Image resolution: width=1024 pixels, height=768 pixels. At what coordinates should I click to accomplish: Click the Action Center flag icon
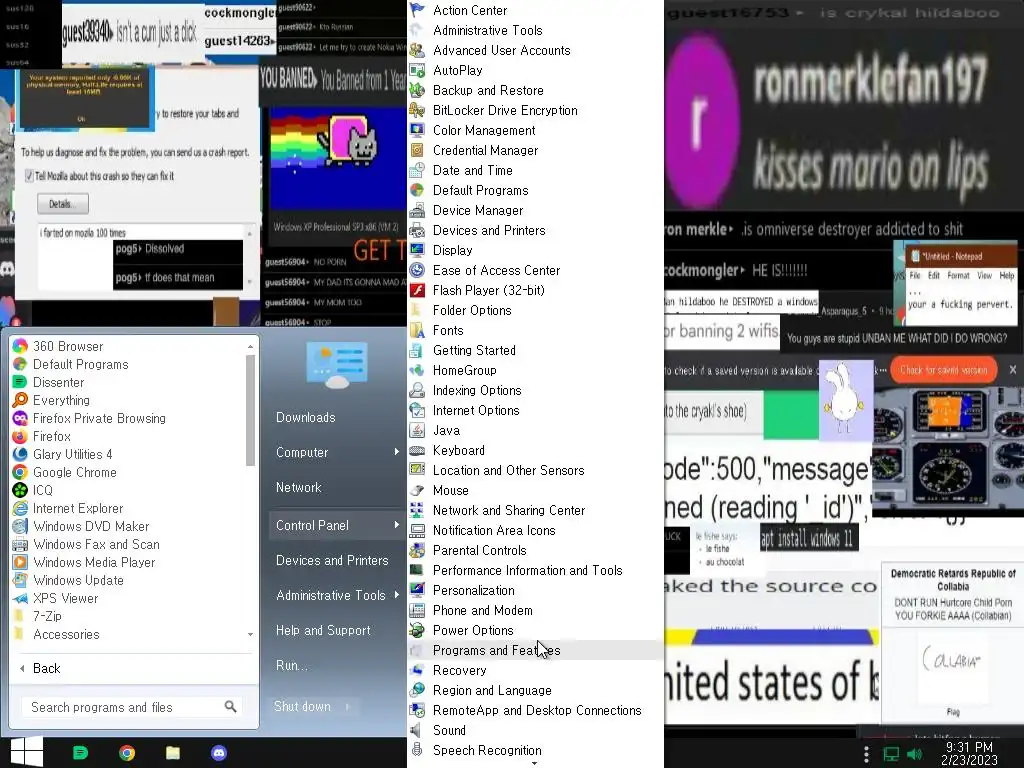[417, 10]
